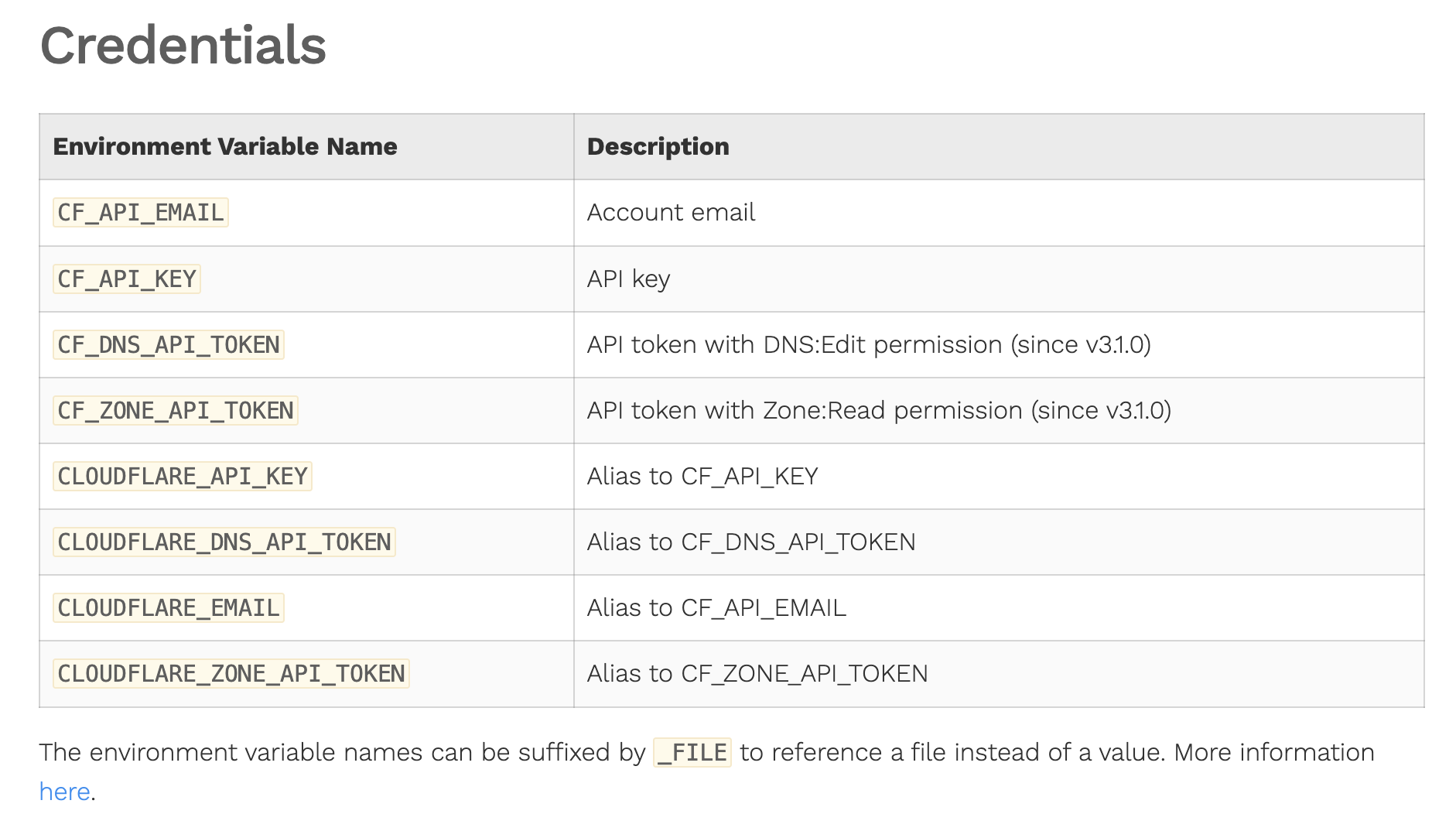This screenshot has width=1456, height=814.
Task: Click the CLOUDFLARE_DNS_API_TOKEN code label
Action: pos(224,542)
